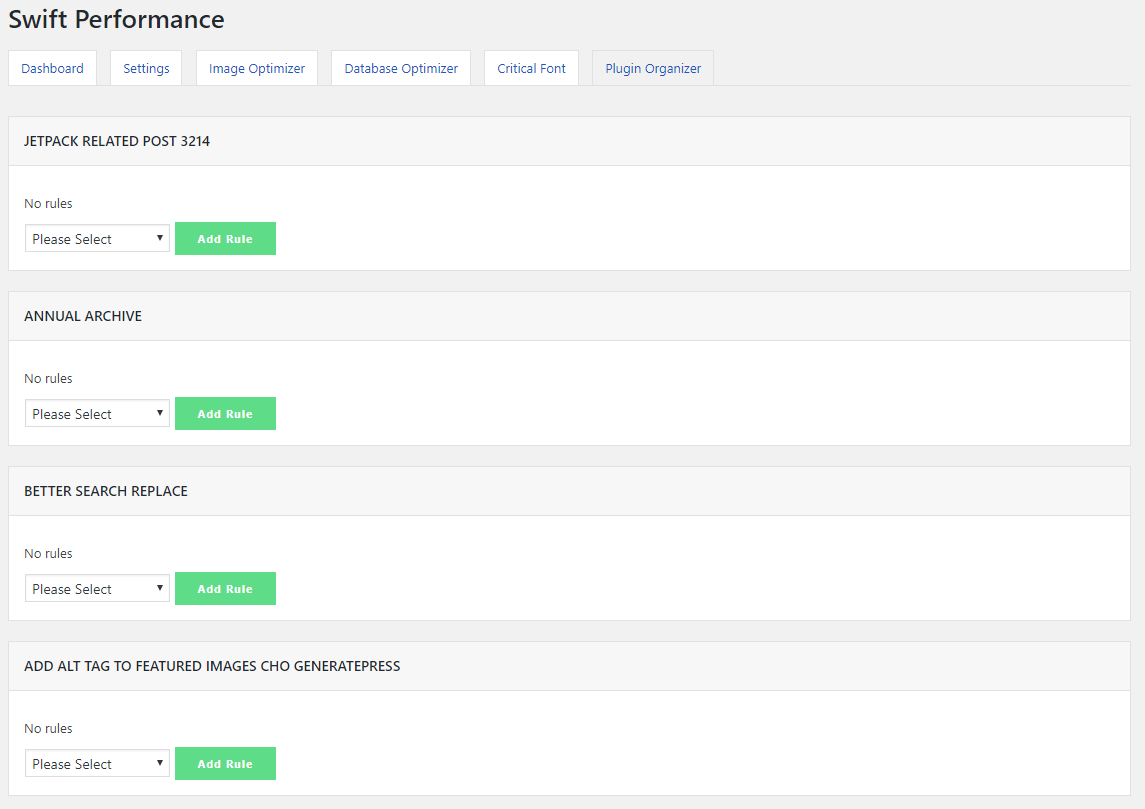Click Add Rule for Annual Archive
1145x809 pixels.
[x=226, y=414]
